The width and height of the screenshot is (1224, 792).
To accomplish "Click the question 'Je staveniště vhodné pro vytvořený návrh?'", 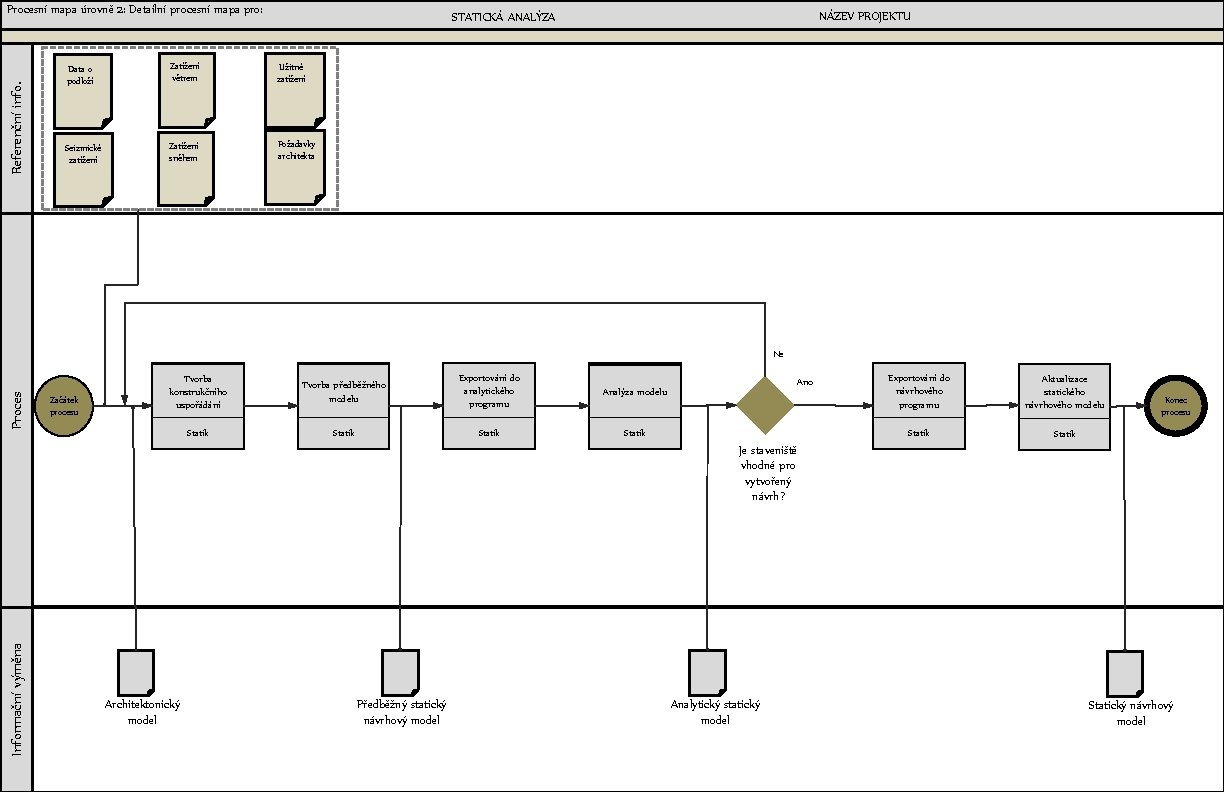I will click(x=766, y=472).
